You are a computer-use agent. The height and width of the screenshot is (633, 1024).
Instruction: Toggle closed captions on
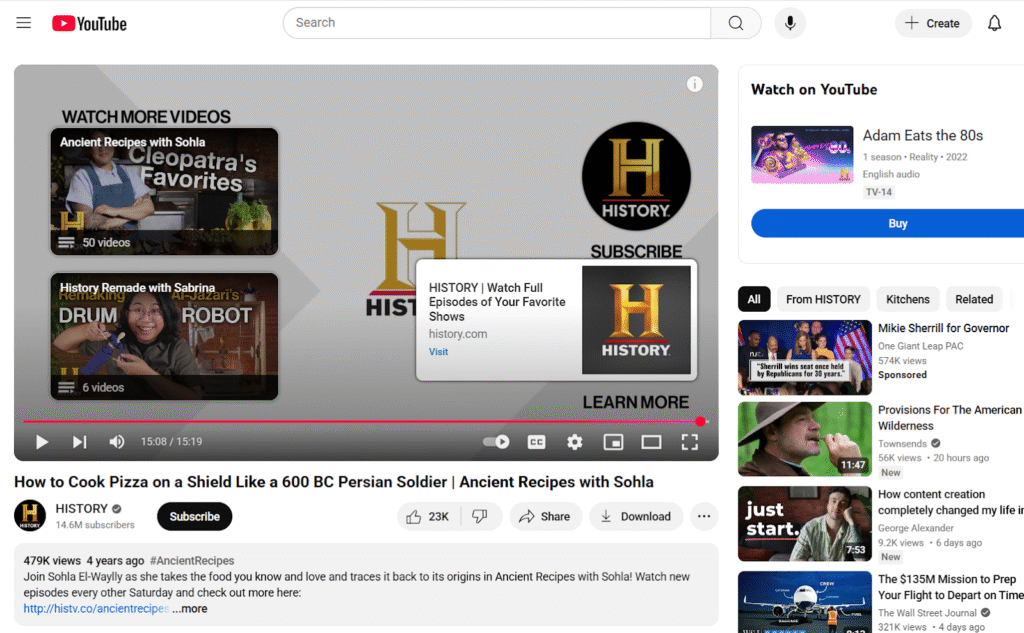pyautogui.click(x=537, y=442)
